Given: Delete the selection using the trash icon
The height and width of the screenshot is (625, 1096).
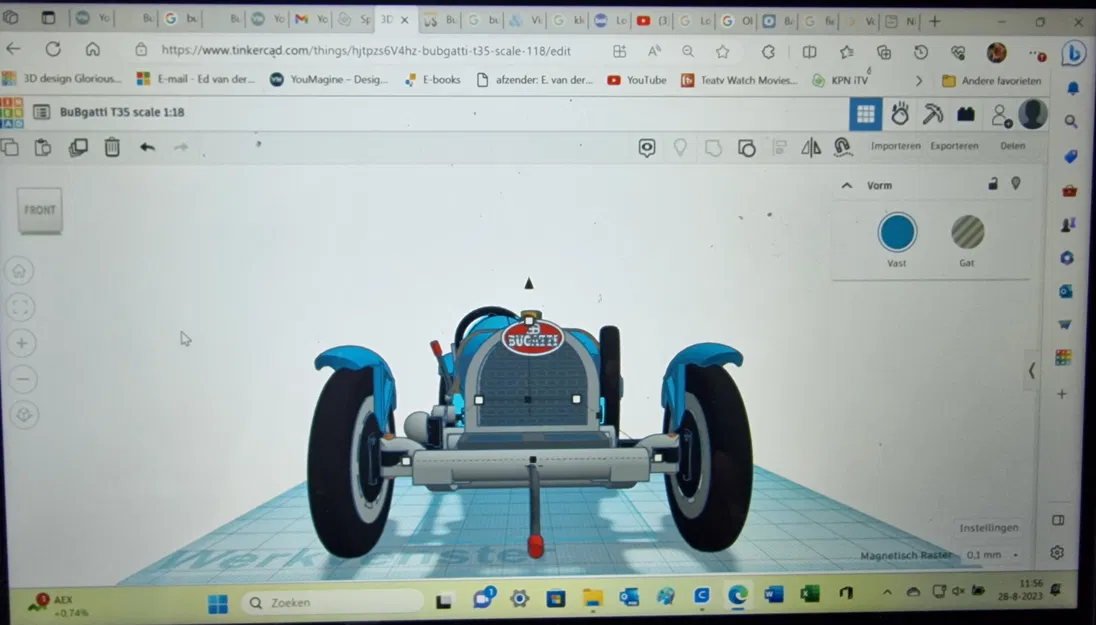Looking at the screenshot, I should click(x=113, y=147).
